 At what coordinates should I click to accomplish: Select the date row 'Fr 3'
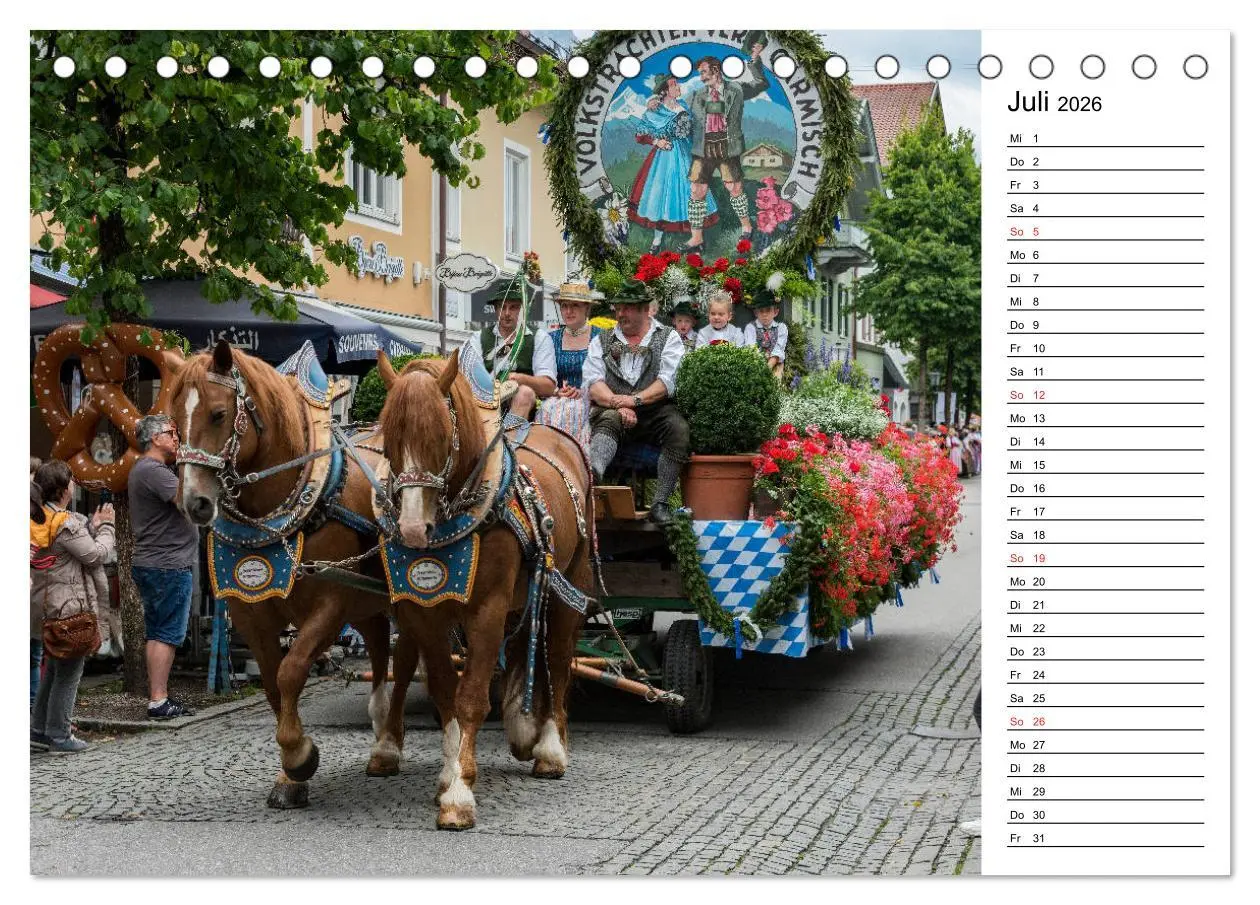click(x=1105, y=185)
